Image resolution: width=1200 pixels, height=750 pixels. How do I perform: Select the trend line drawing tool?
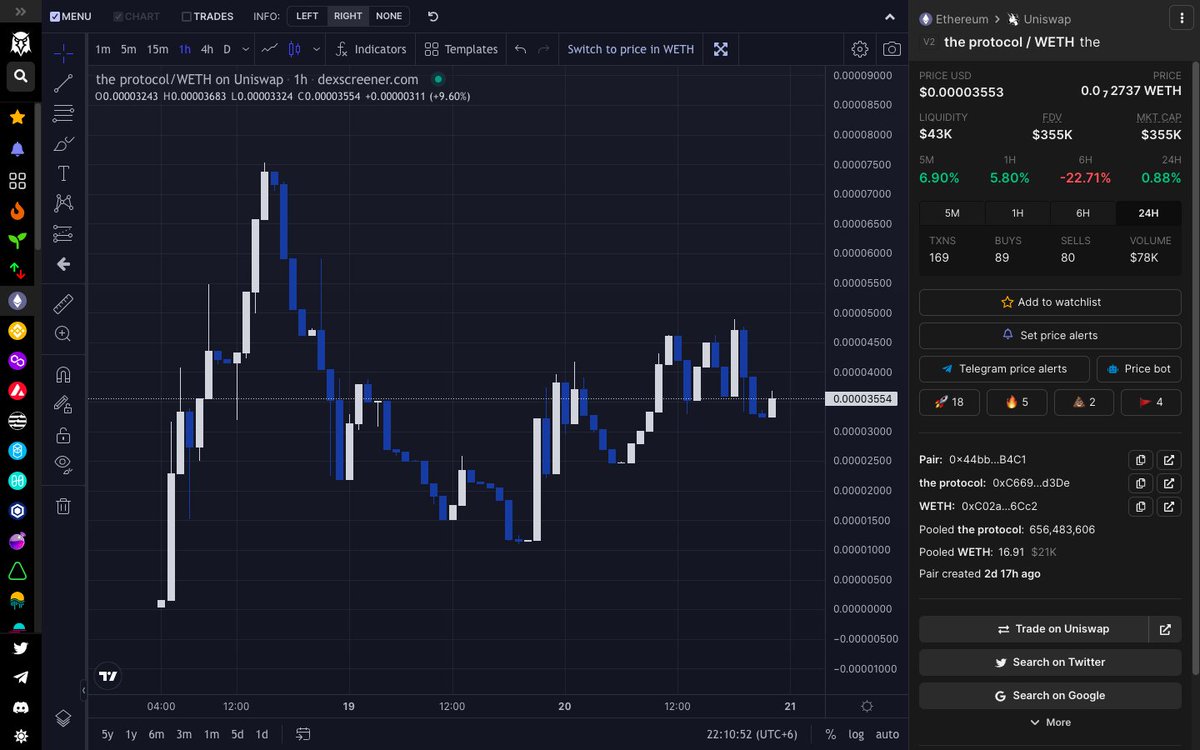pos(63,83)
